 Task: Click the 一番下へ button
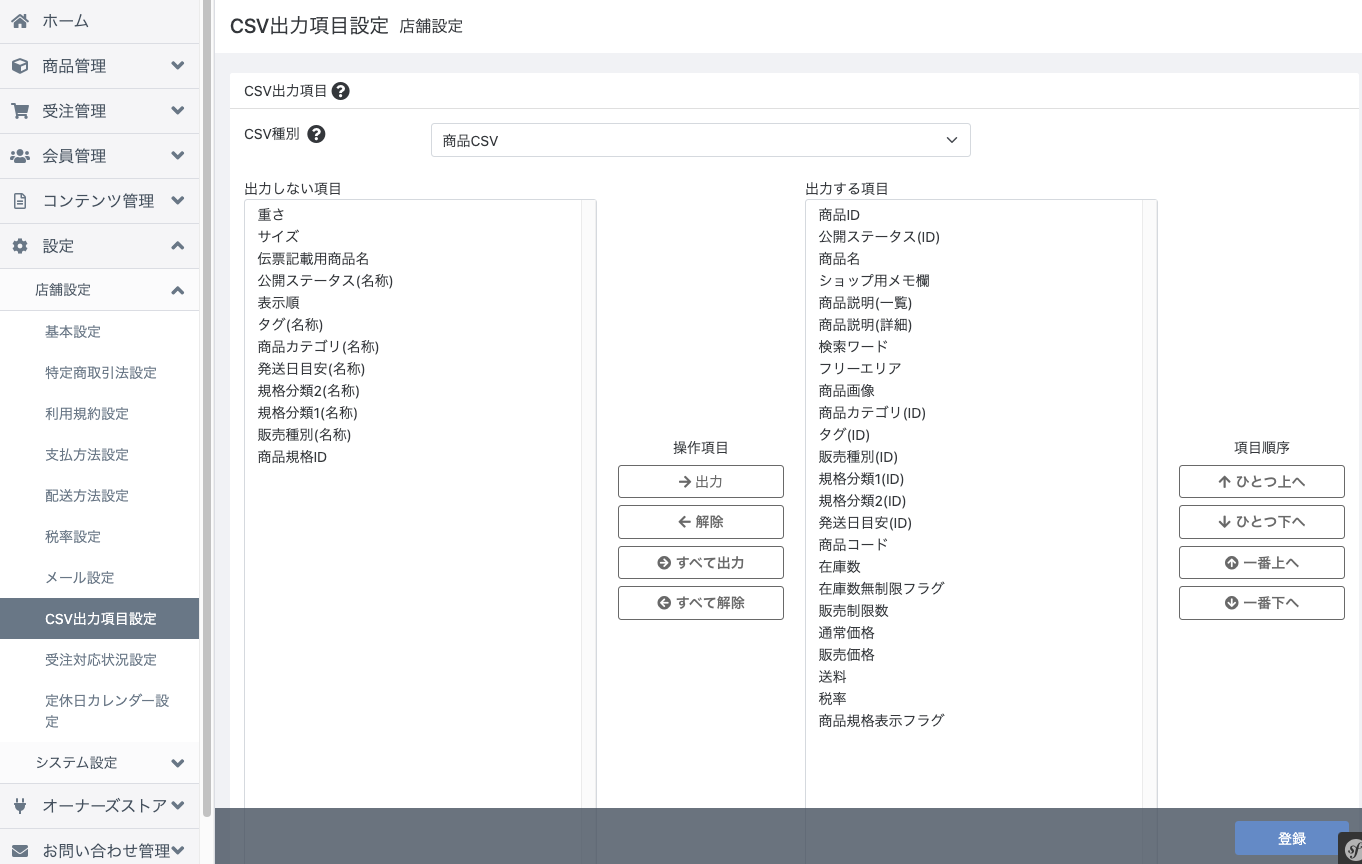pos(1261,603)
